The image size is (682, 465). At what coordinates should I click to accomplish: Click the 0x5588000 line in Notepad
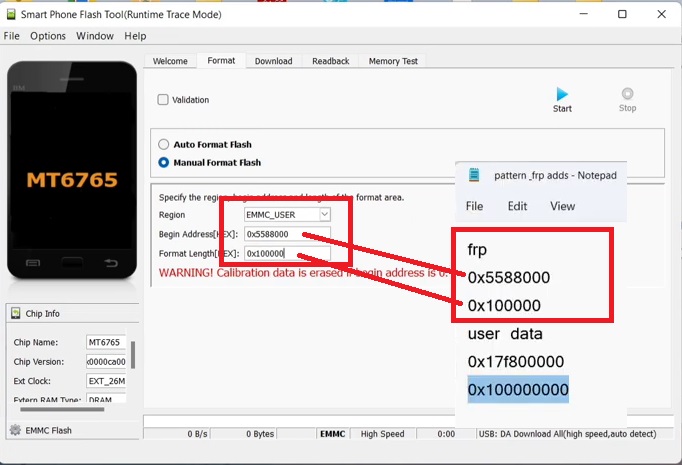tap(508, 277)
